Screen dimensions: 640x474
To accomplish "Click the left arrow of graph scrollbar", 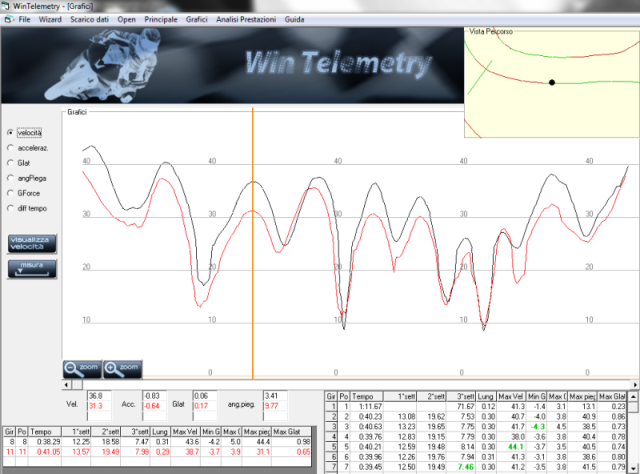I will (66, 385).
